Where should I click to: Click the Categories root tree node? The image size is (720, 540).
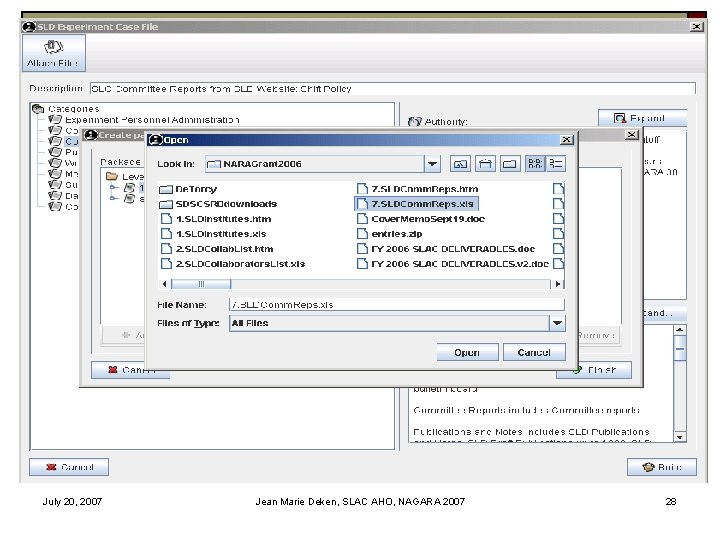(66, 109)
